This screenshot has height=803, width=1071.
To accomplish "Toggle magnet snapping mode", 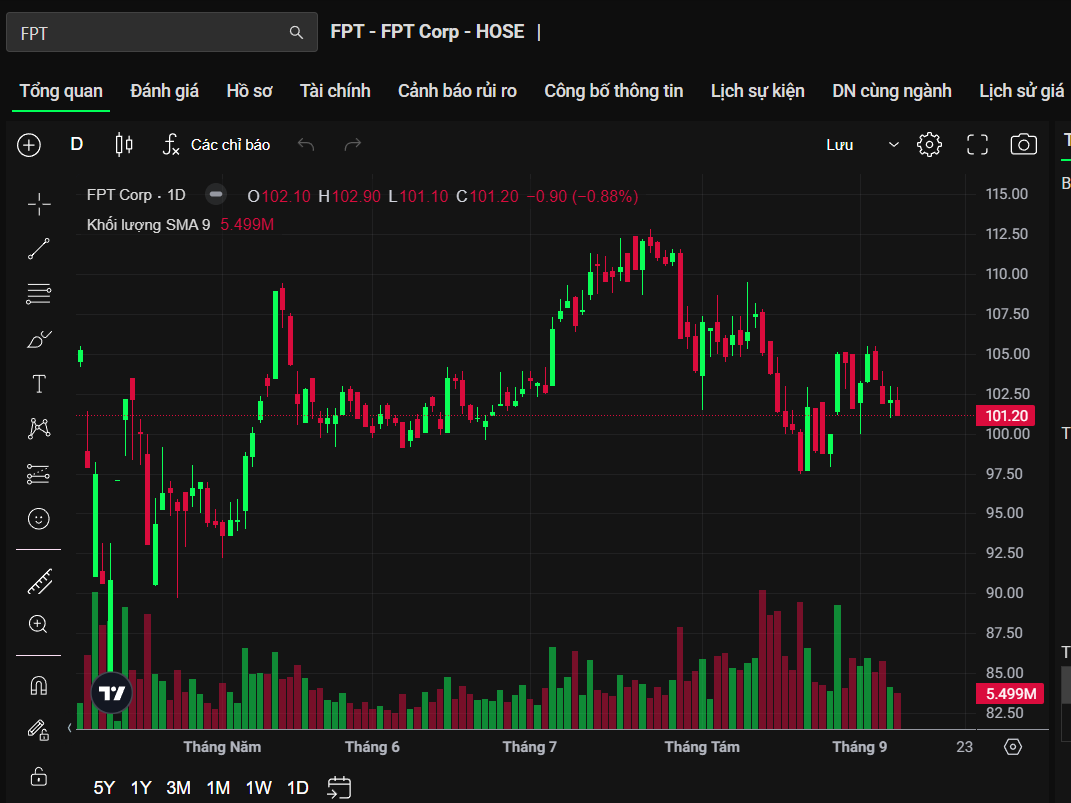I will pyautogui.click(x=39, y=686).
